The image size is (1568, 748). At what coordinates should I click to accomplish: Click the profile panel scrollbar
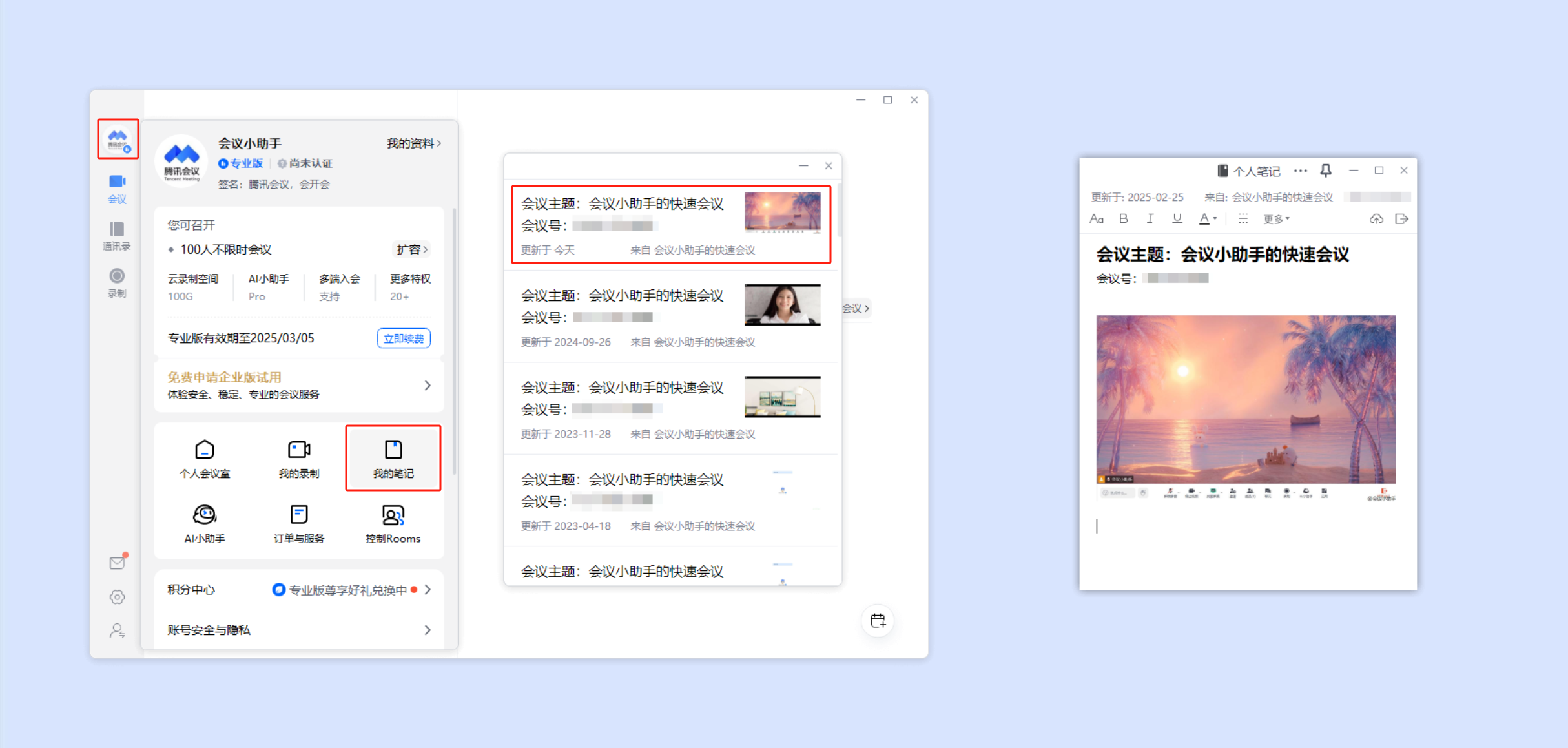[455, 341]
